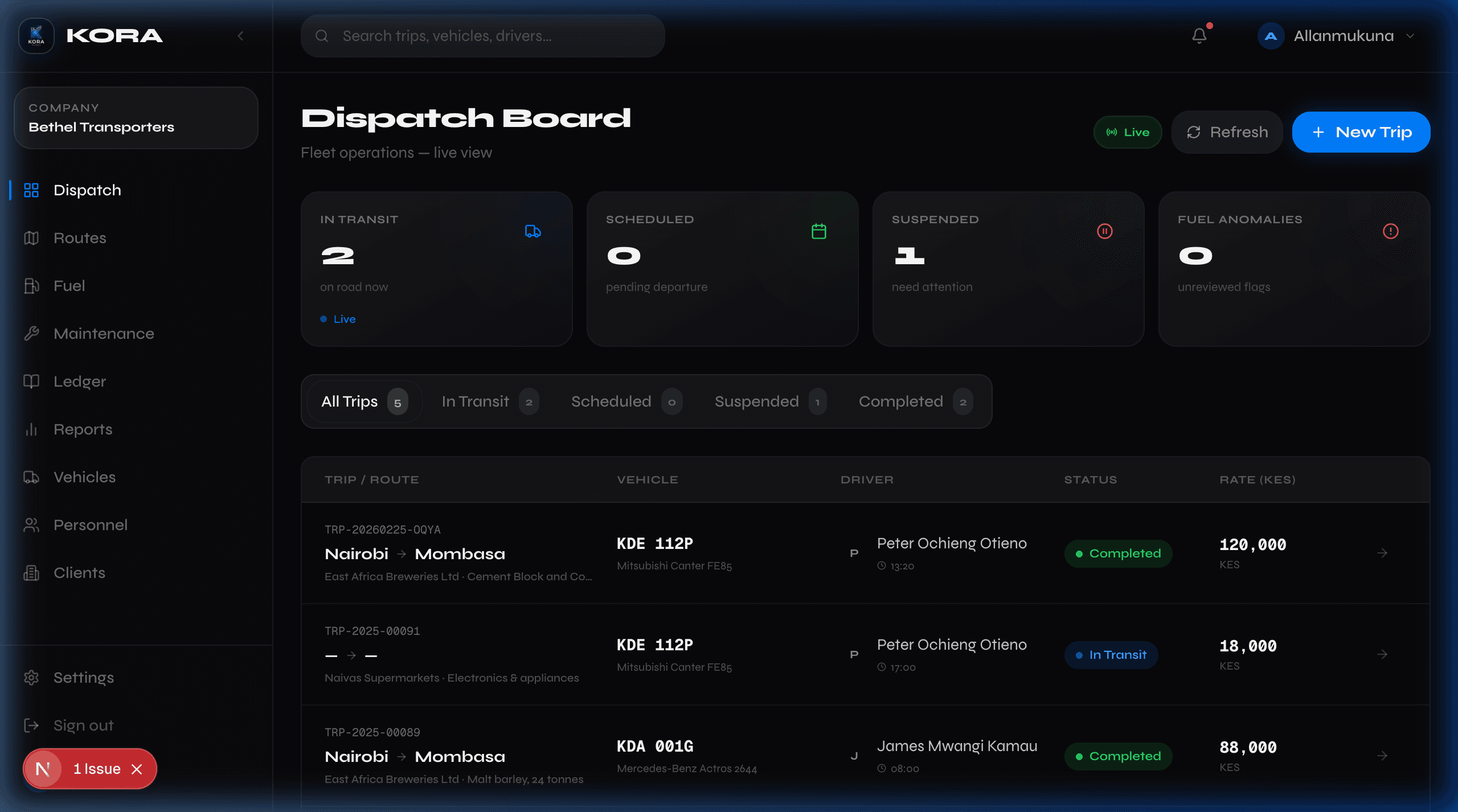Click the Dispatch grid icon
This screenshot has height=812, width=1458.
[31, 190]
